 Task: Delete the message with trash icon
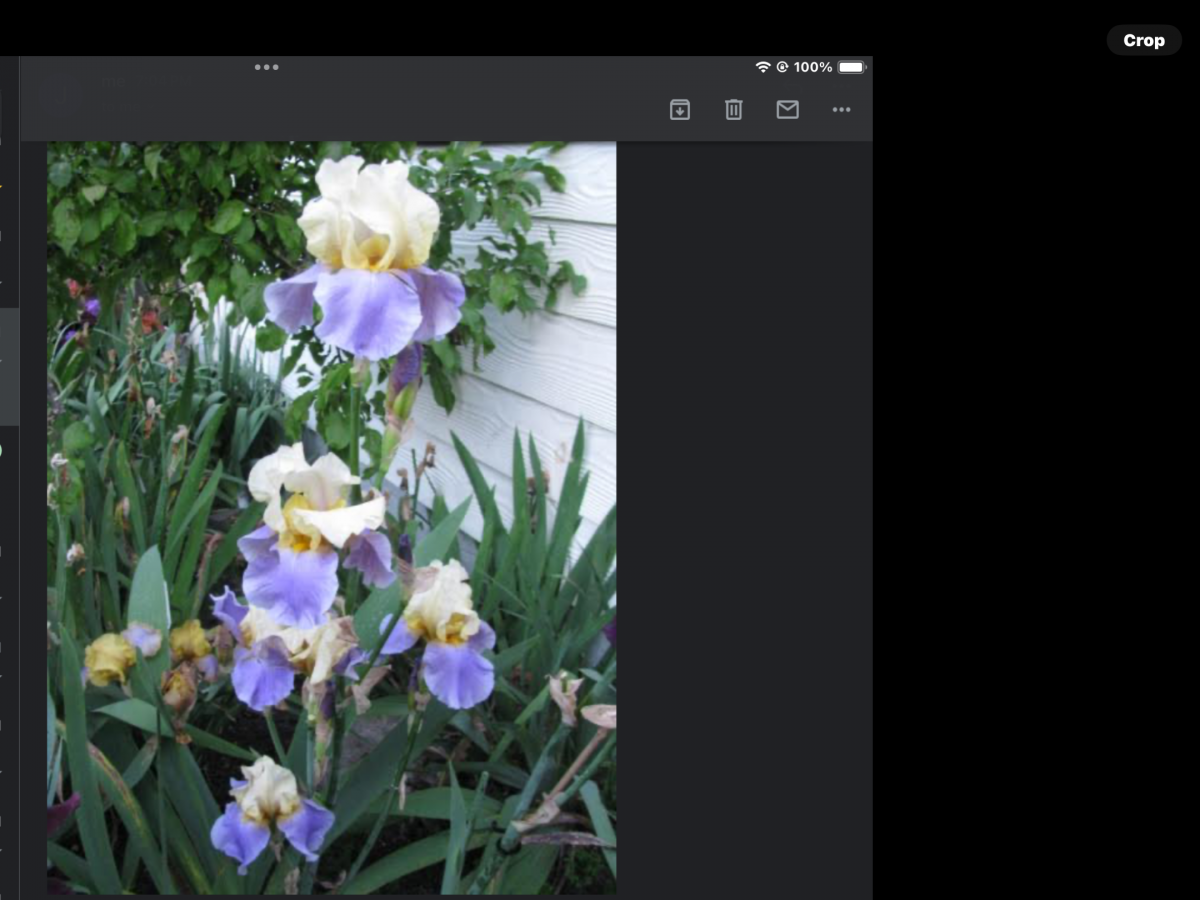(x=734, y=110)
